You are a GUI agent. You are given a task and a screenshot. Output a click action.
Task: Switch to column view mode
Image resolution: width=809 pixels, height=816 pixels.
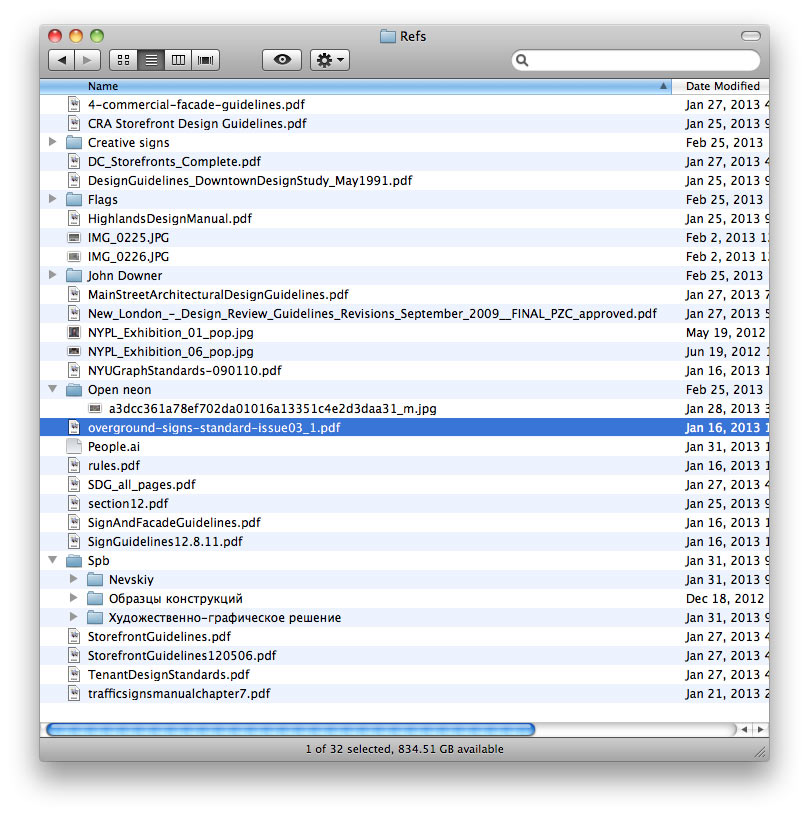tap(179, 61)
